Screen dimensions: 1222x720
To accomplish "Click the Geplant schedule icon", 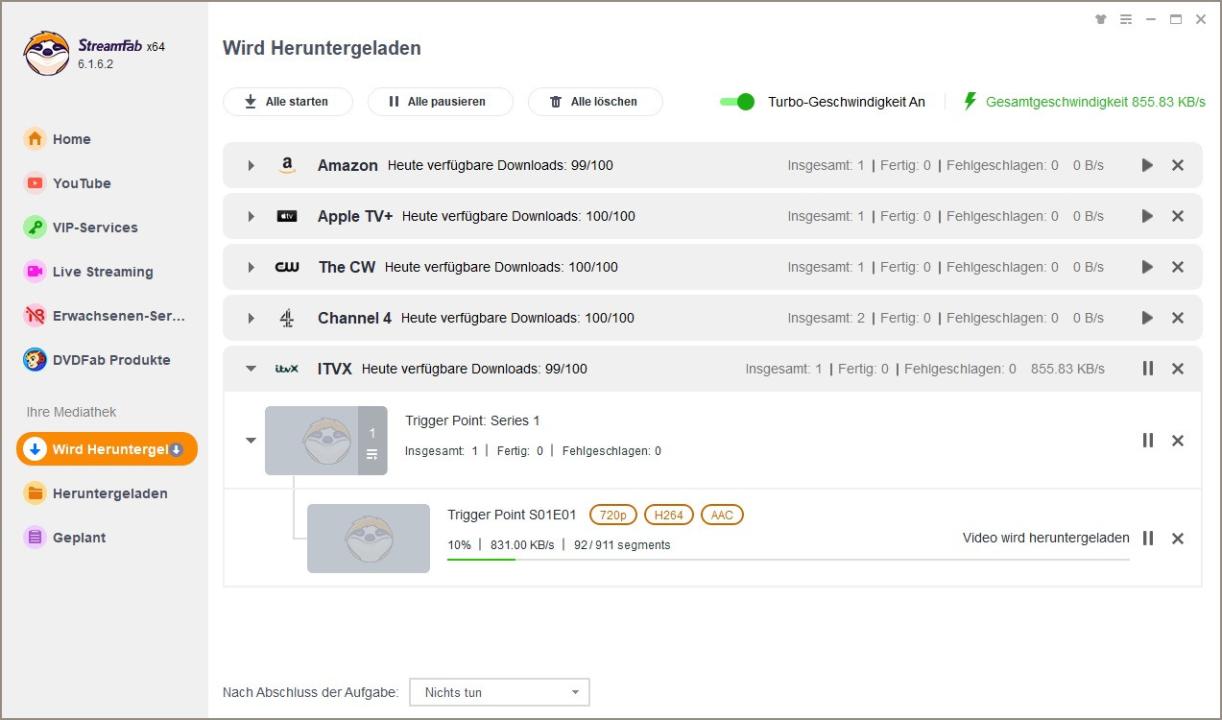I will 35,537.
